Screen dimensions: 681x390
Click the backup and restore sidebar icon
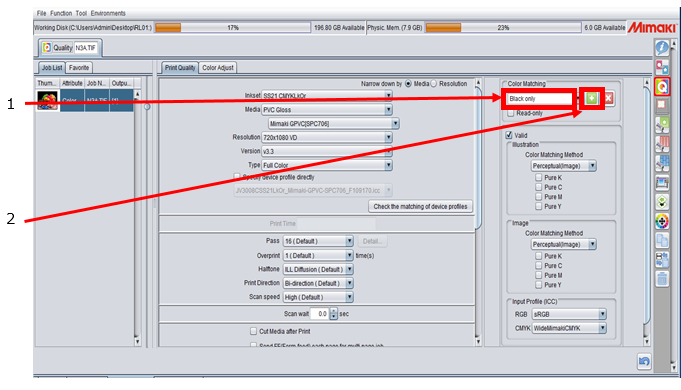click(x=661, y=260)
